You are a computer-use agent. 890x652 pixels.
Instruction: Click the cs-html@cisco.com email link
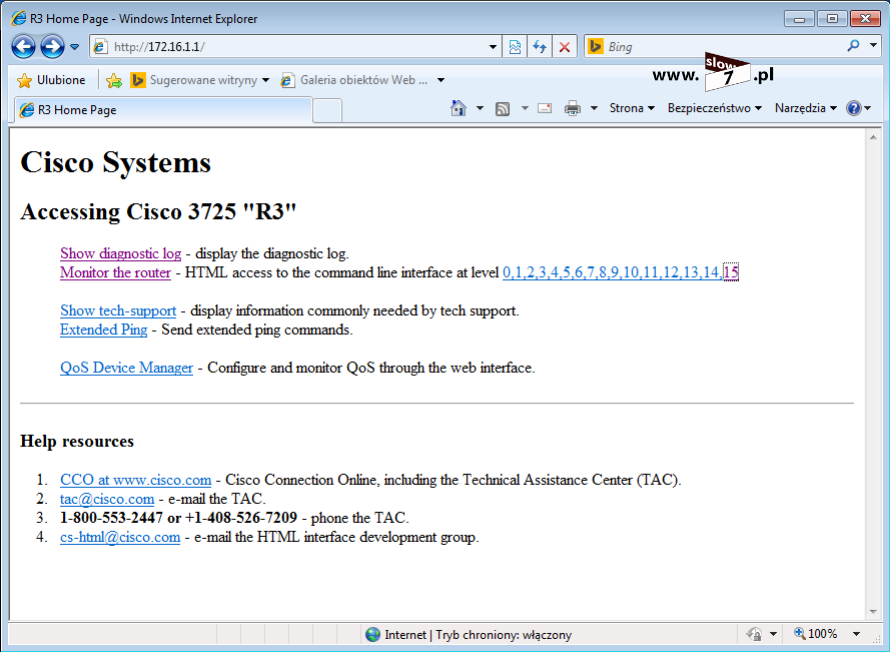120,537
